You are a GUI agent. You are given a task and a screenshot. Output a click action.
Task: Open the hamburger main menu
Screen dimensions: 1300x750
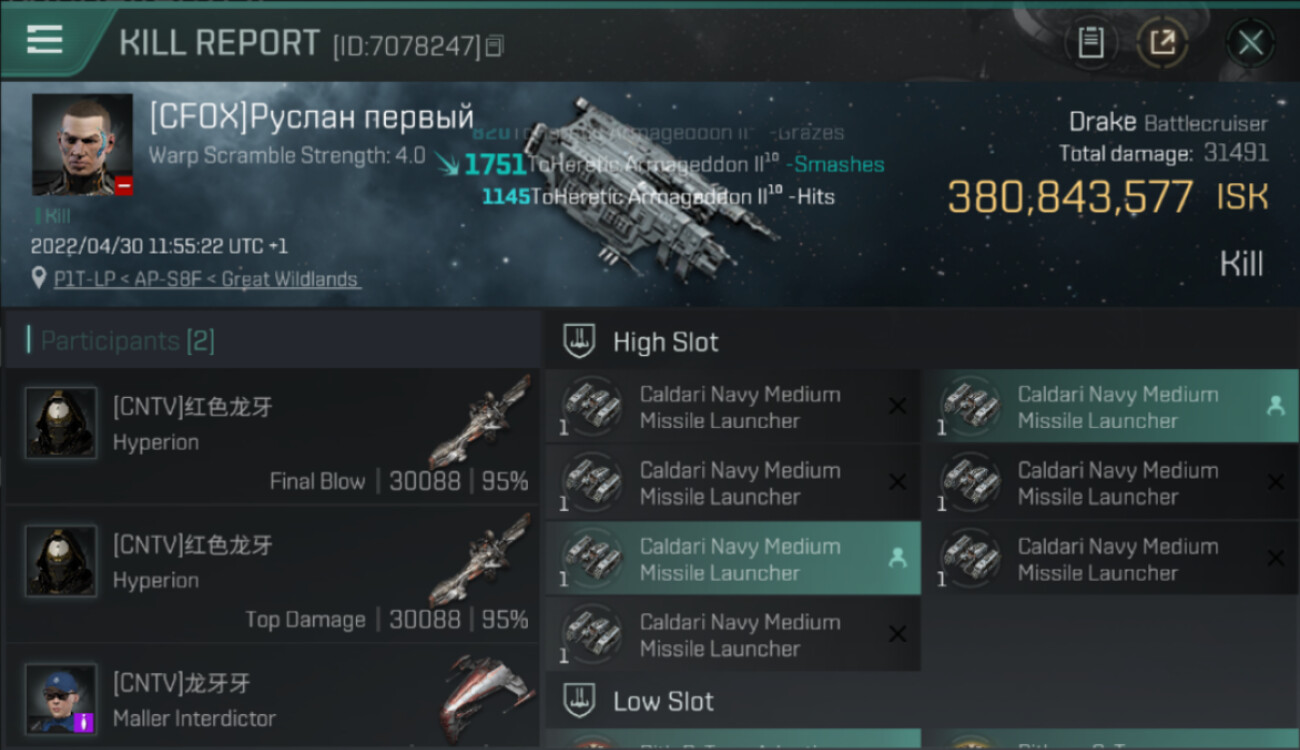point(45,40)
